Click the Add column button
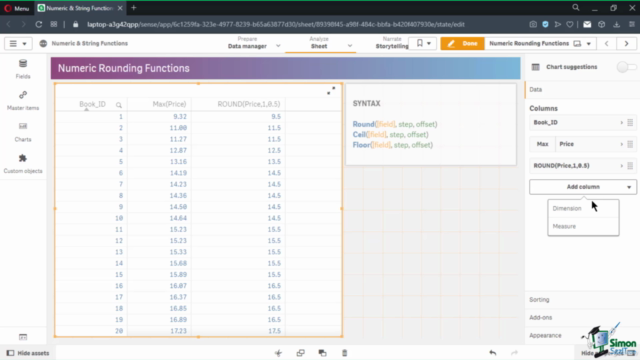 tap(583, 187)
